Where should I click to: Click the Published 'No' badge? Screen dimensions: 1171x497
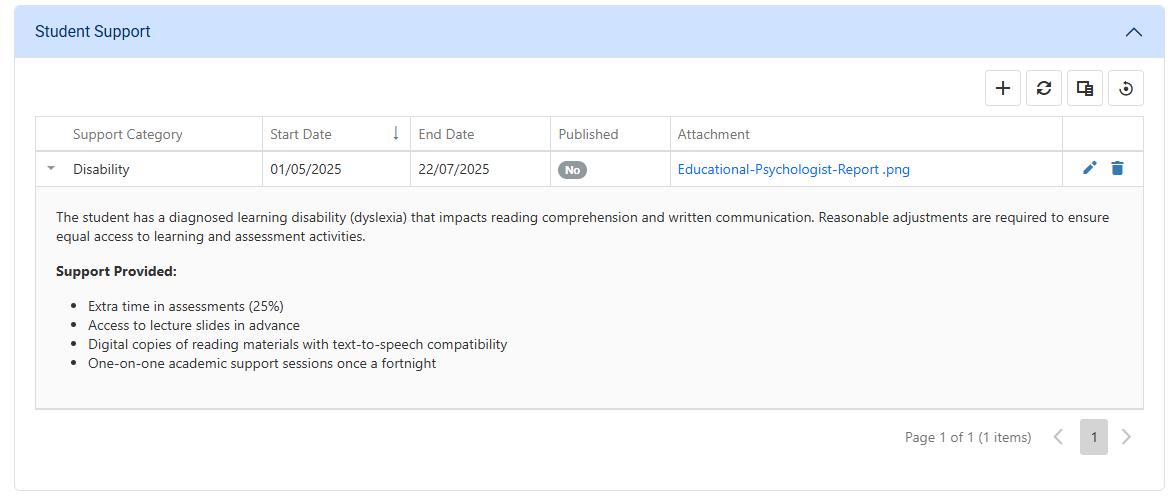pos(572,170)
